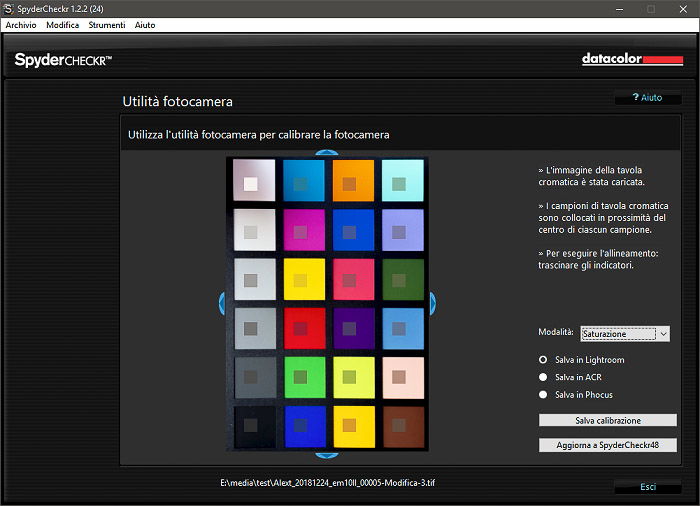Click the lime yellow-green color patch
Viewport: 700px width, 506px height.
(x=354, y=377)
